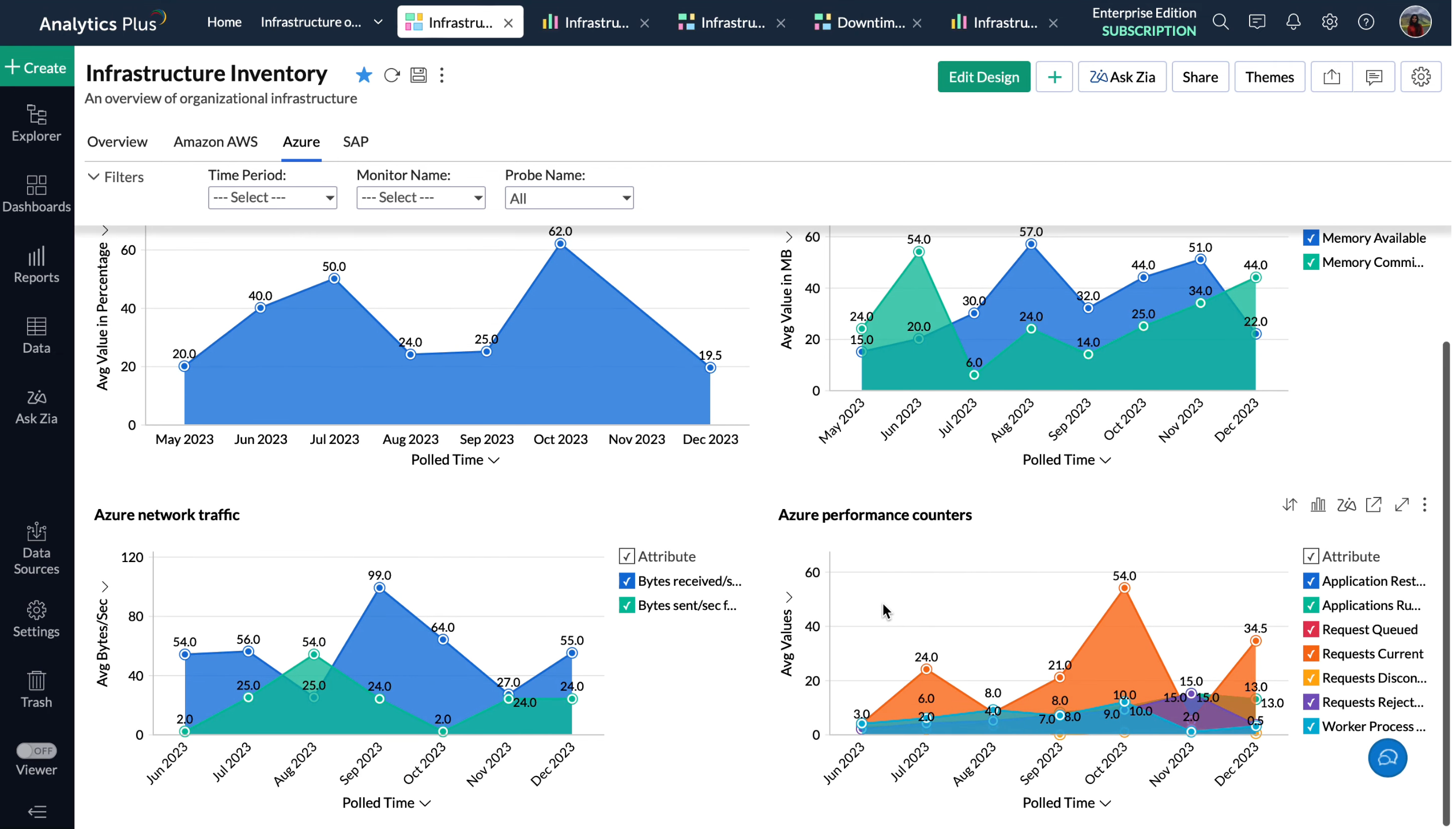Maximize the Azure performance counters chart
The height and width of the screenshot is (829, 1456).
[1401, 505]
